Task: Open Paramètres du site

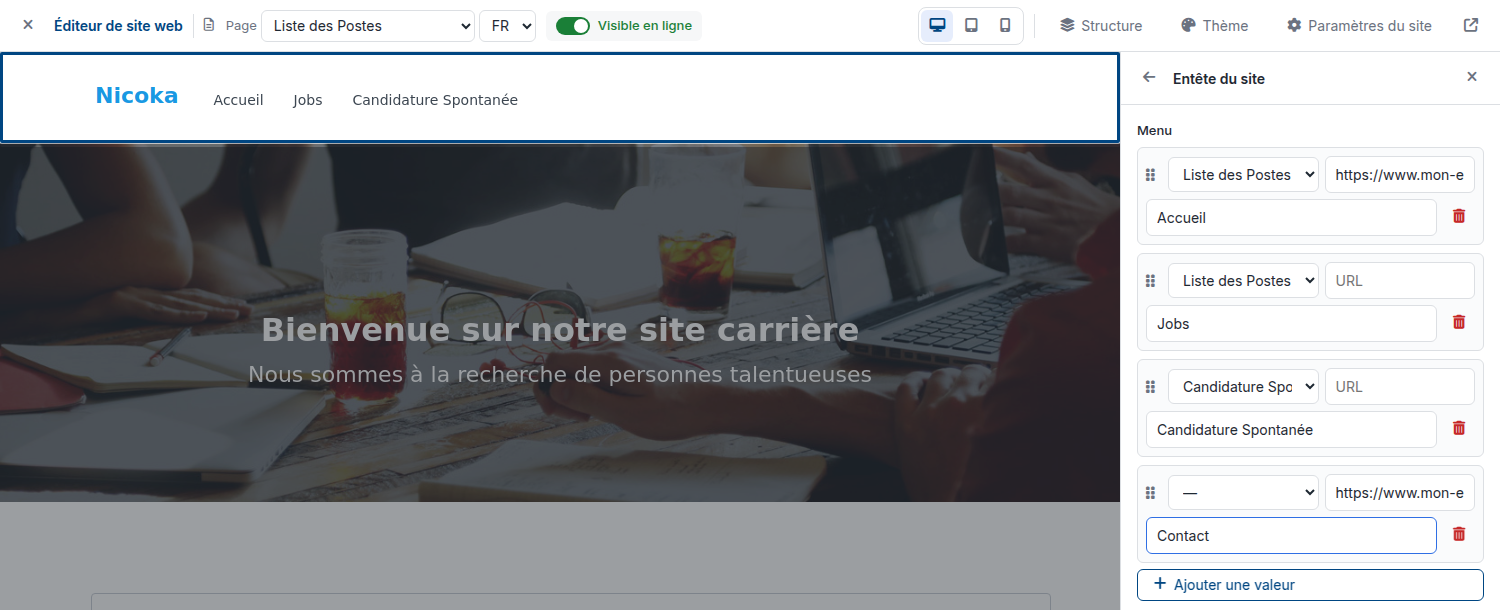Action: pyautogui.click(x=1359, y=25)
